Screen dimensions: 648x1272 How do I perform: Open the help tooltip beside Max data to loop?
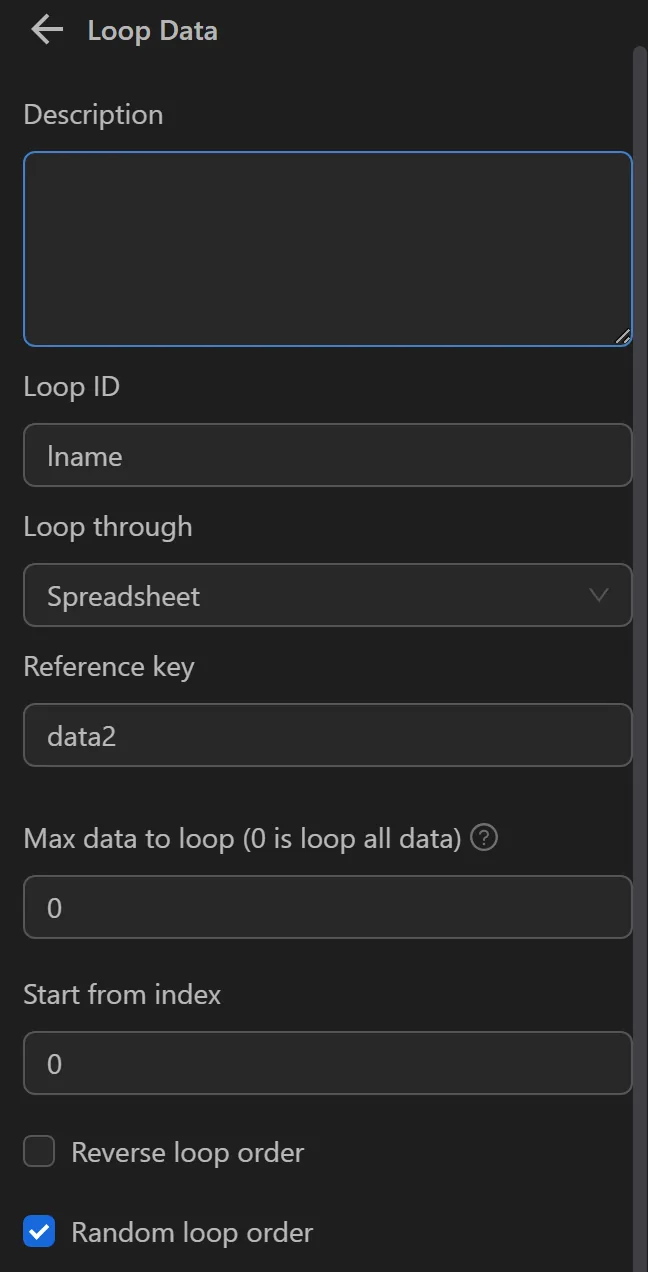(x=483, y=838)
